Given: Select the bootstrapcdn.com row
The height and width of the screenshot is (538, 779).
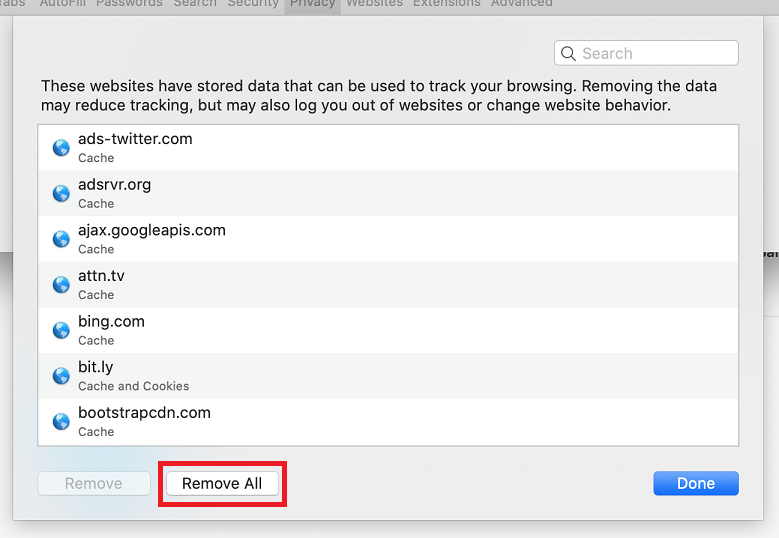Looking at the screenshot, I should tap(388, 421).
